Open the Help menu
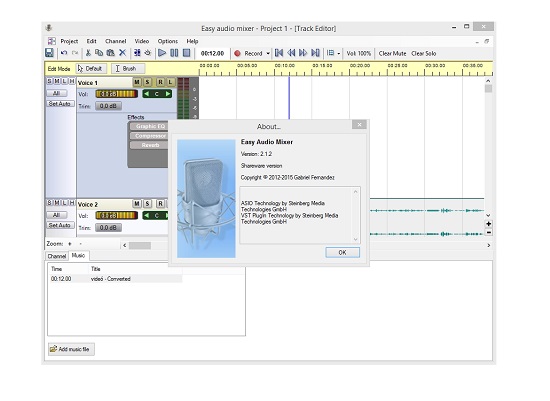550x401 pixels. click(x=192, y=41)
